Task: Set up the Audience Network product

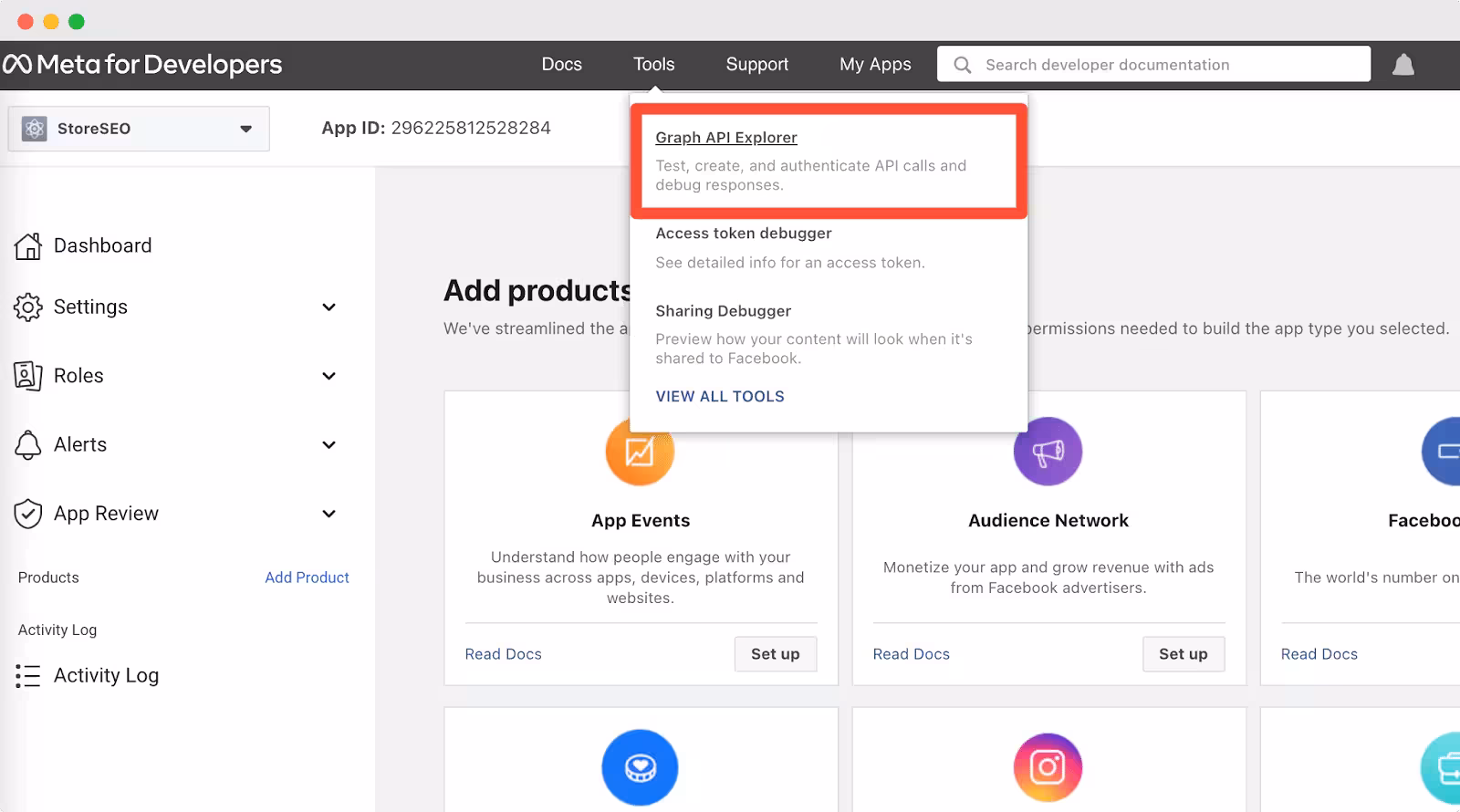Action: click(x=1184, y=654)
